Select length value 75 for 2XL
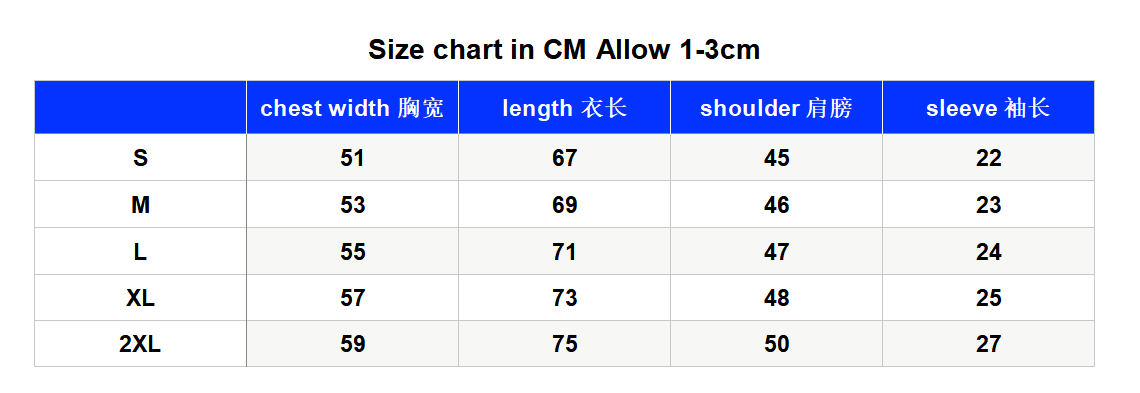Image resolution: width=1140 pixels, height=393 pixels. click(x=564, y=344)
